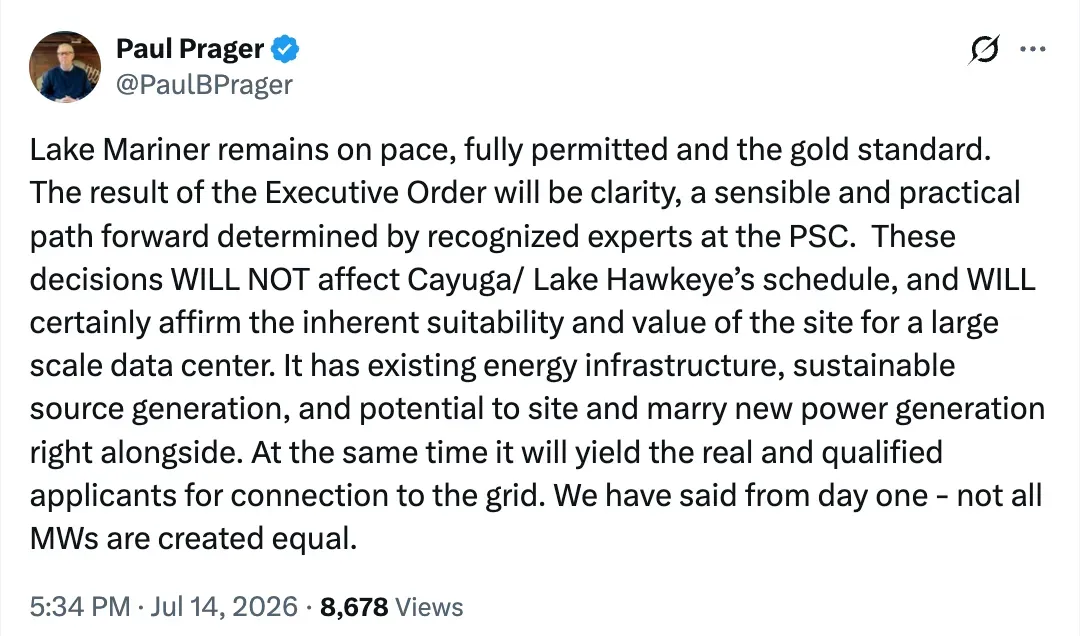Click 'Cayuga/' in the tweet body
The image size is (1080, 636).
(465, 280)
